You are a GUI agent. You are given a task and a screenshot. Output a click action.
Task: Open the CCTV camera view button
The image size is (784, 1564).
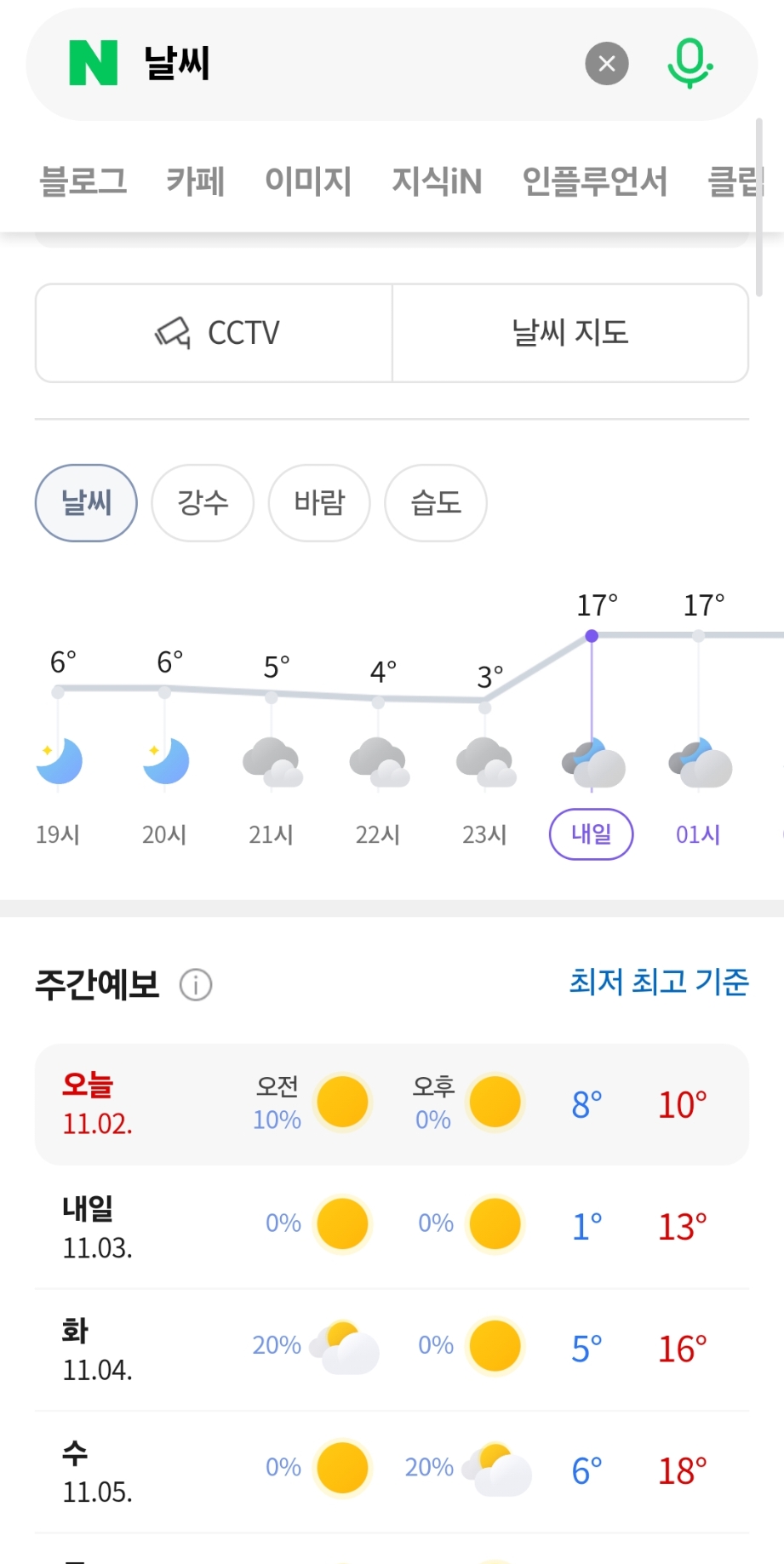215,333
